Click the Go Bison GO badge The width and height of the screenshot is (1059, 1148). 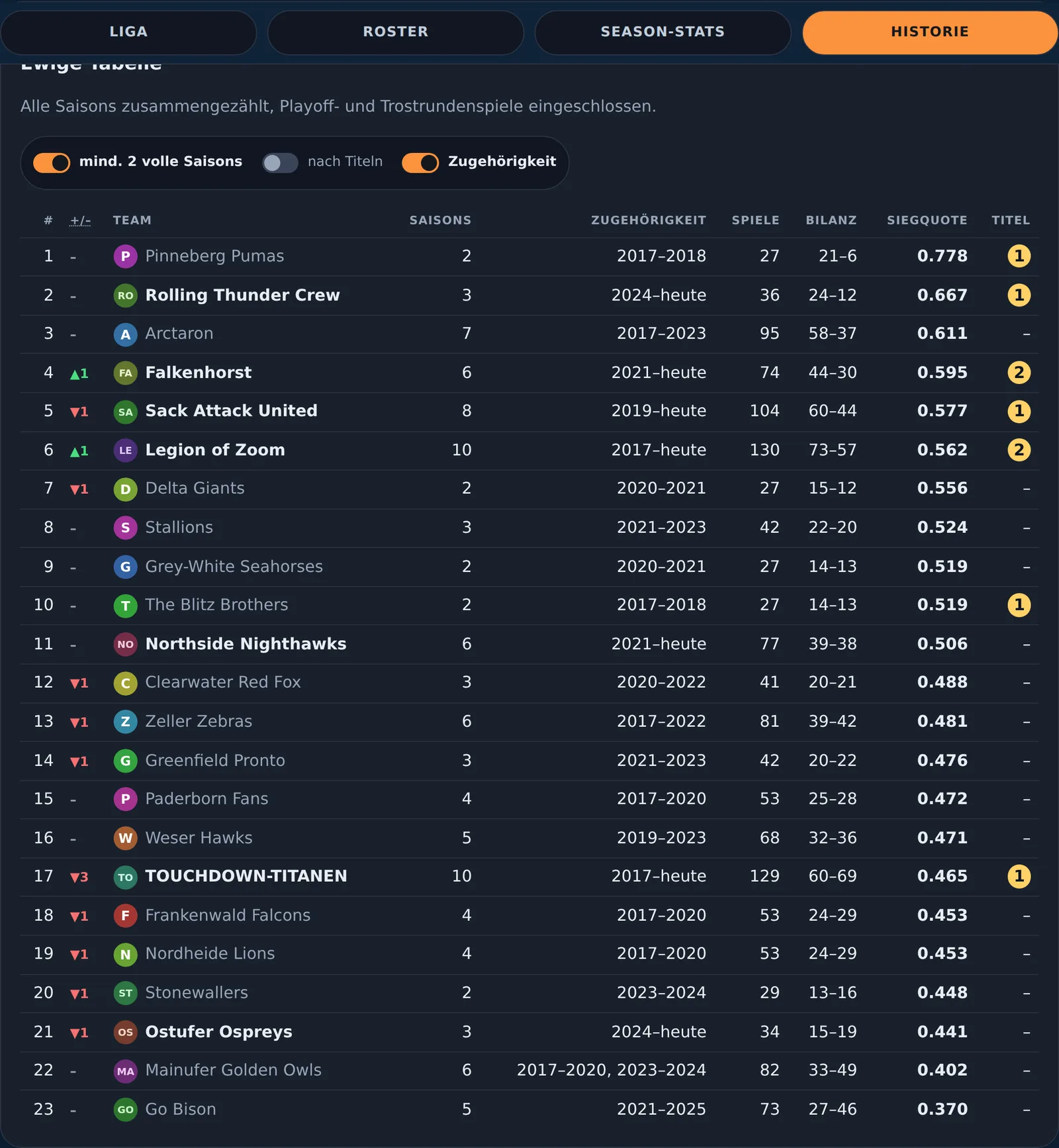pos(125,1110)
